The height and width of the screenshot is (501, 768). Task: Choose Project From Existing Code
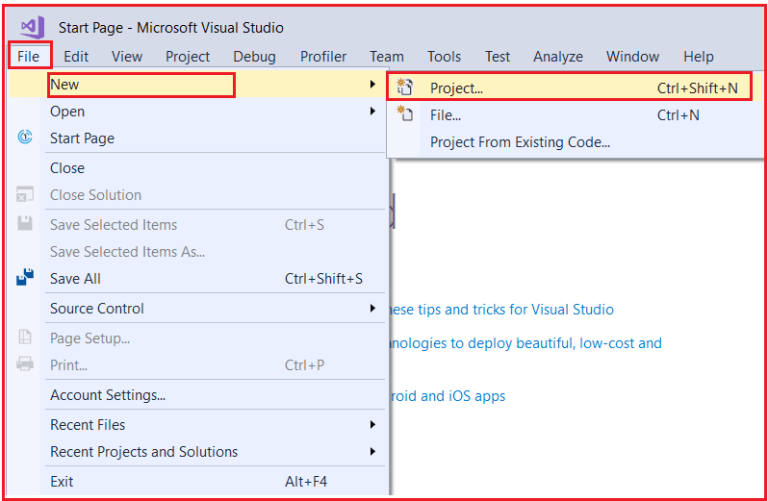520,142
